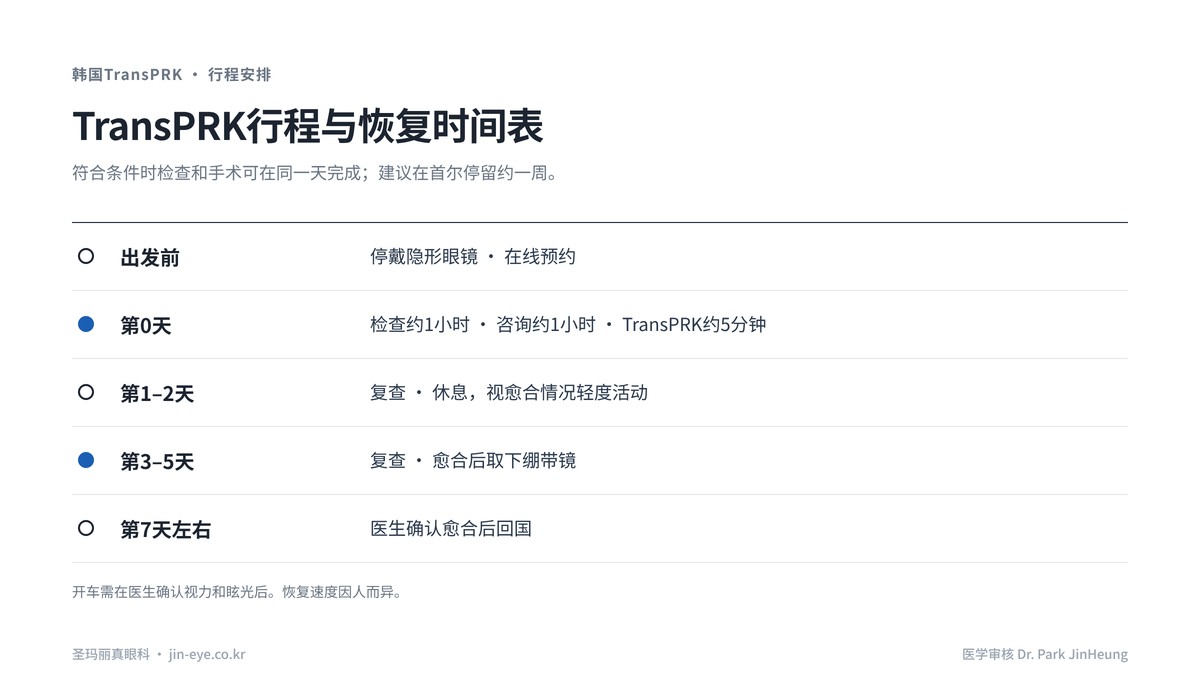
Task: Click the footer text 圣玛丽真眼科 · jin-eye.co.kr
Action: (159, 655)
